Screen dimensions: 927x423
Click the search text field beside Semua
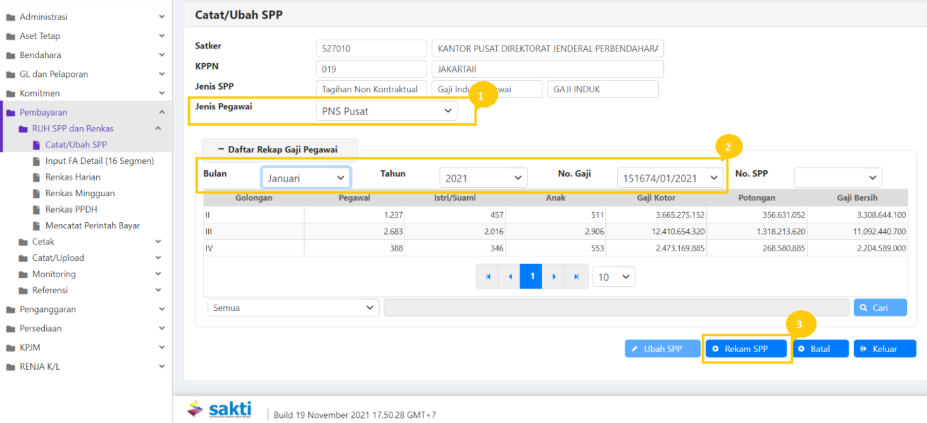click(616, 308)
